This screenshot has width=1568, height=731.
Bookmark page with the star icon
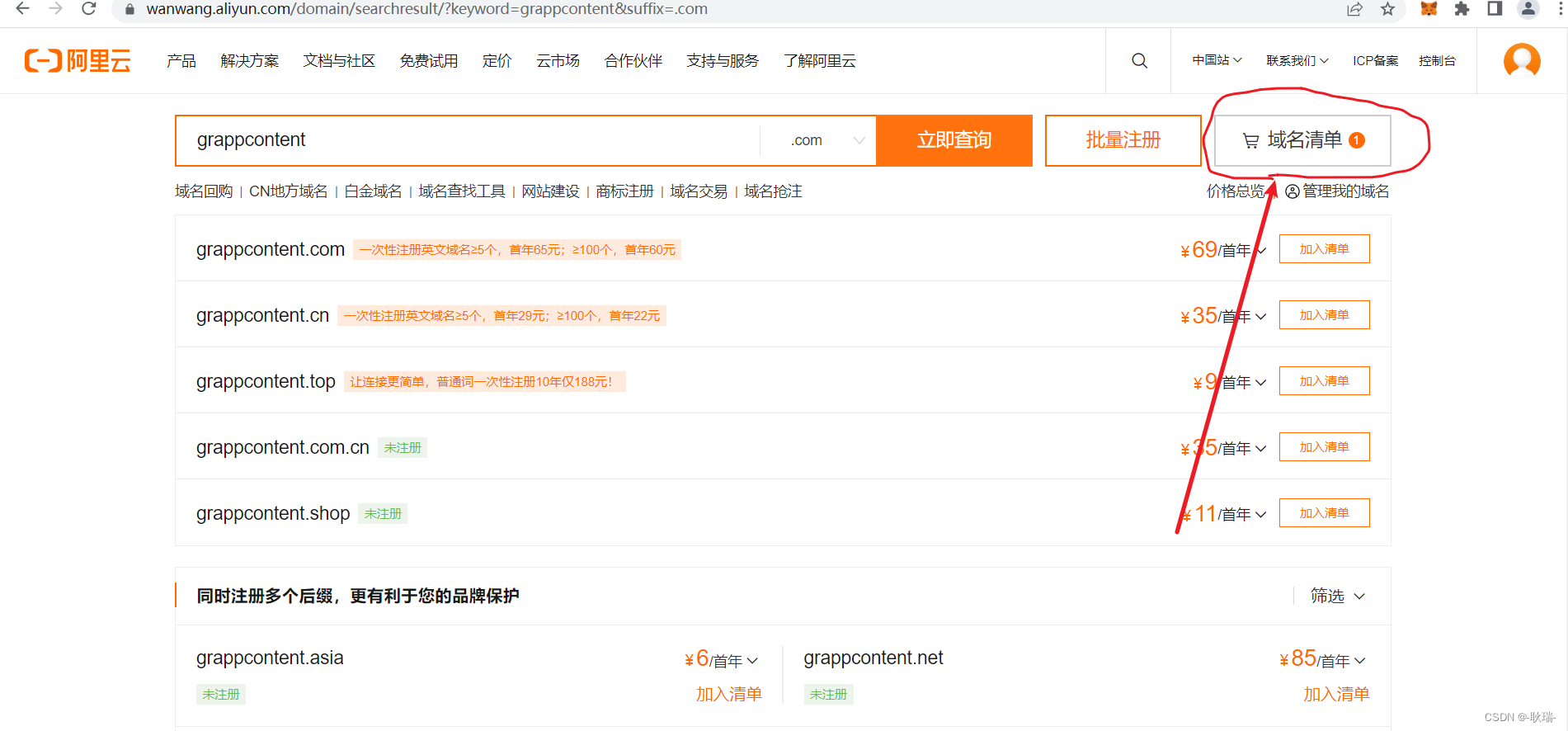[x=1387, y=9]
